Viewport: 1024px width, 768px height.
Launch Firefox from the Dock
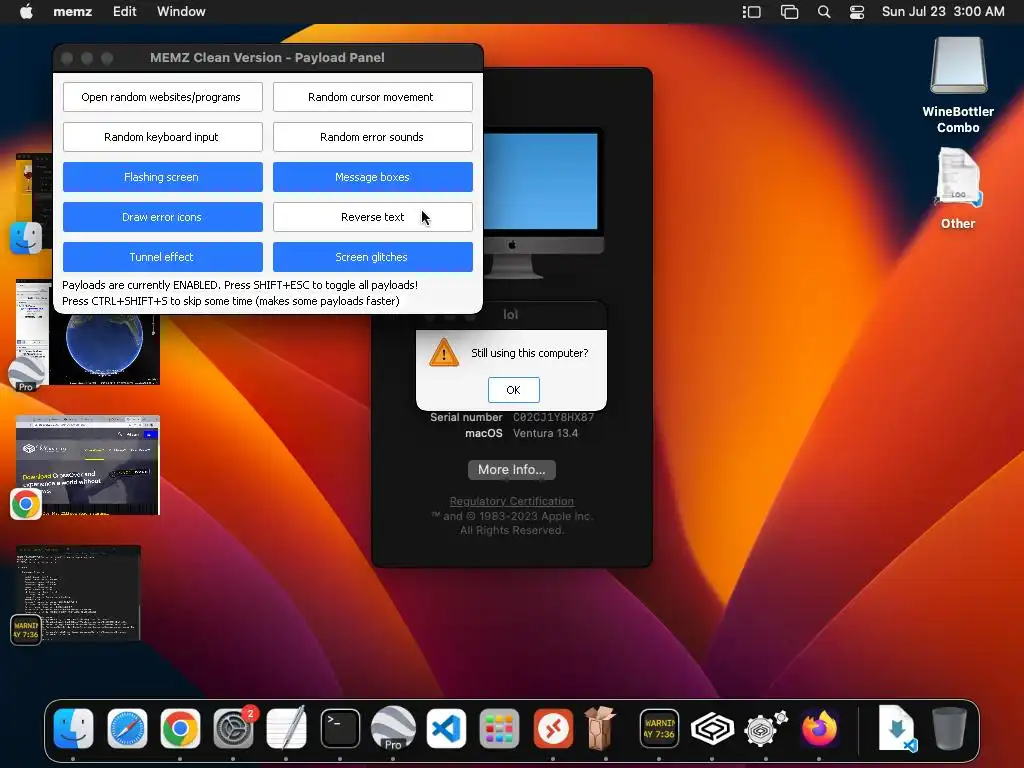(819, 728)
